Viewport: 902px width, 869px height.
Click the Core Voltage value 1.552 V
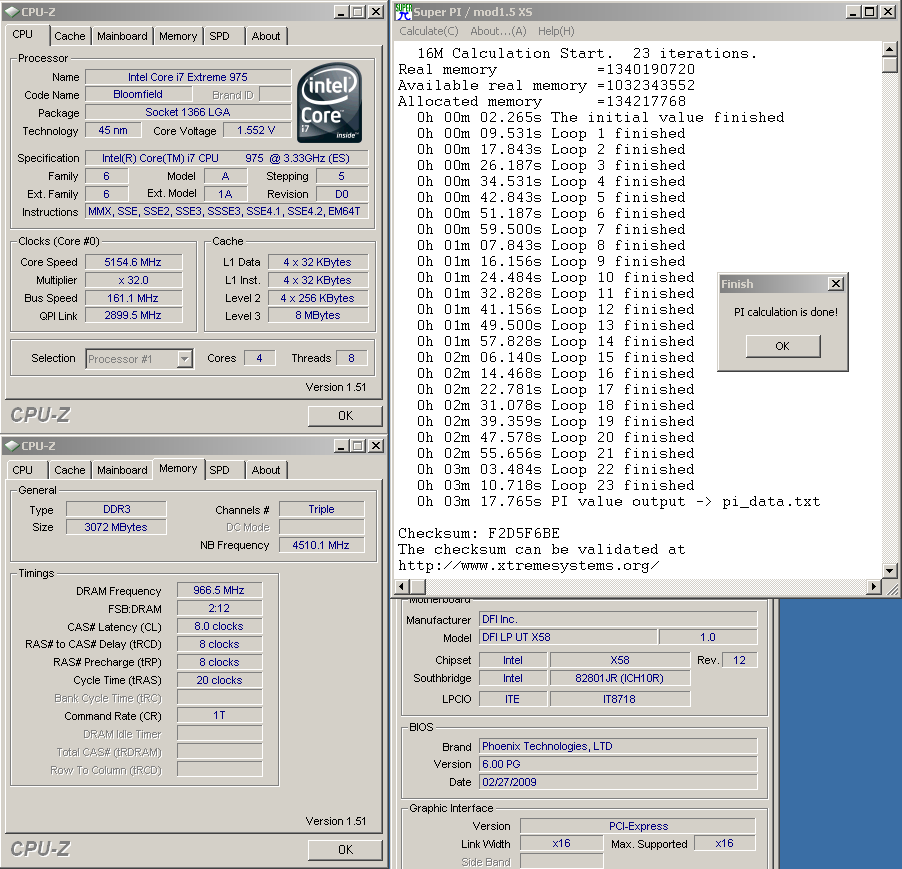point(256,131)
